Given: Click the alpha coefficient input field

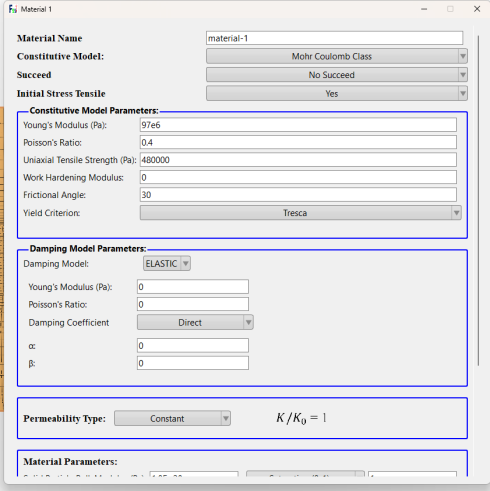Looking at the screenshot, I should (x=193, y=345).
